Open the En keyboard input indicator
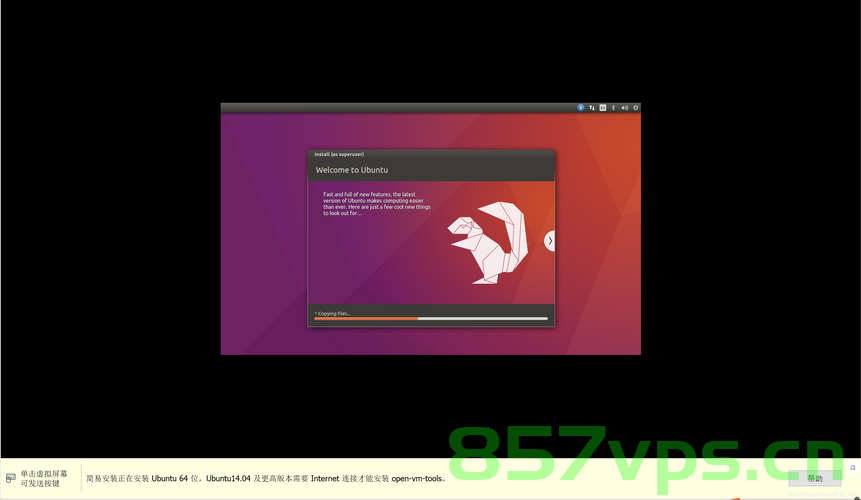861x500 pixels. pyautogui.click(x=603, y=108)
